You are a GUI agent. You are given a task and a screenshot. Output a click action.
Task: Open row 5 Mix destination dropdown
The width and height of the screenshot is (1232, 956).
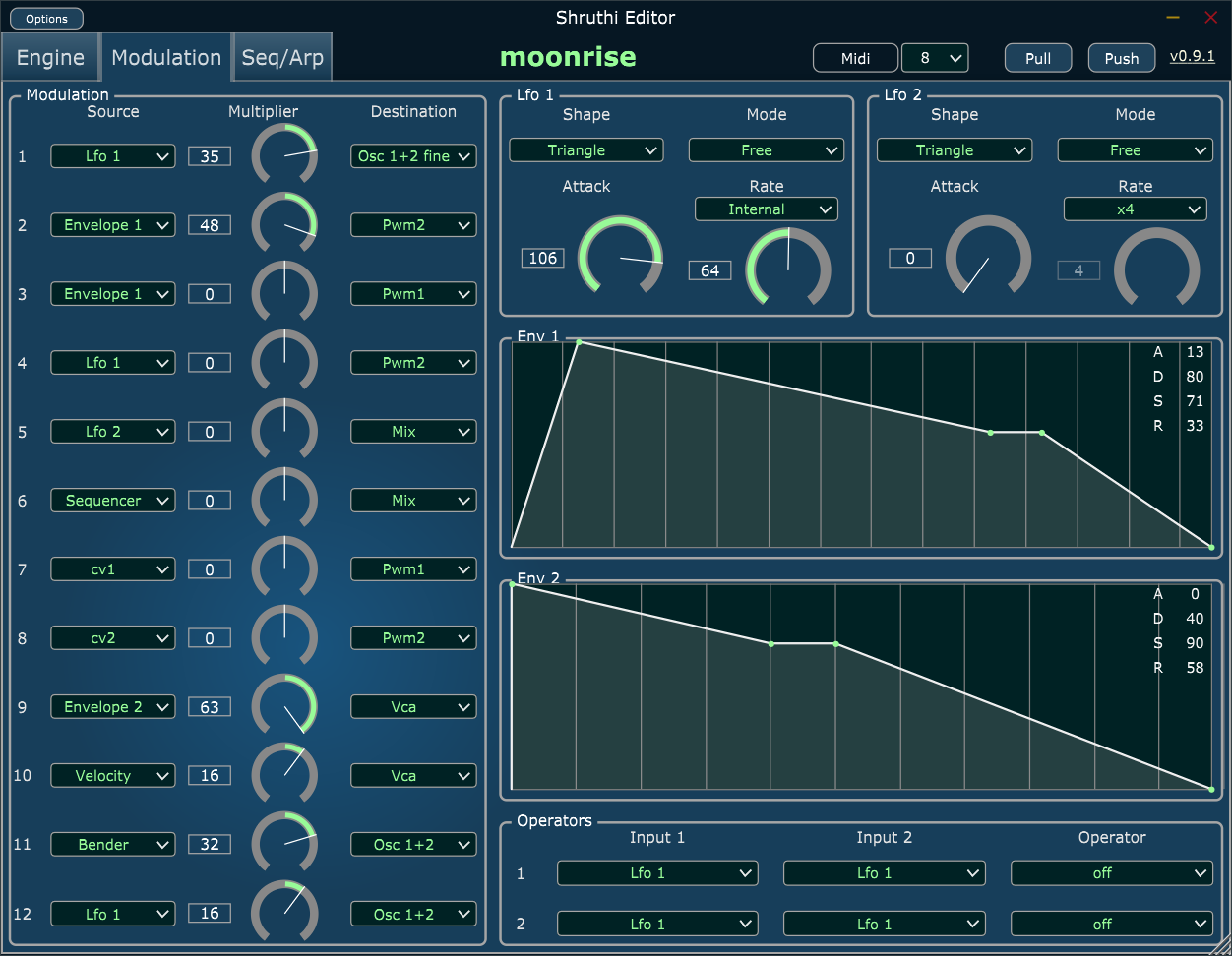pos(413,432)
